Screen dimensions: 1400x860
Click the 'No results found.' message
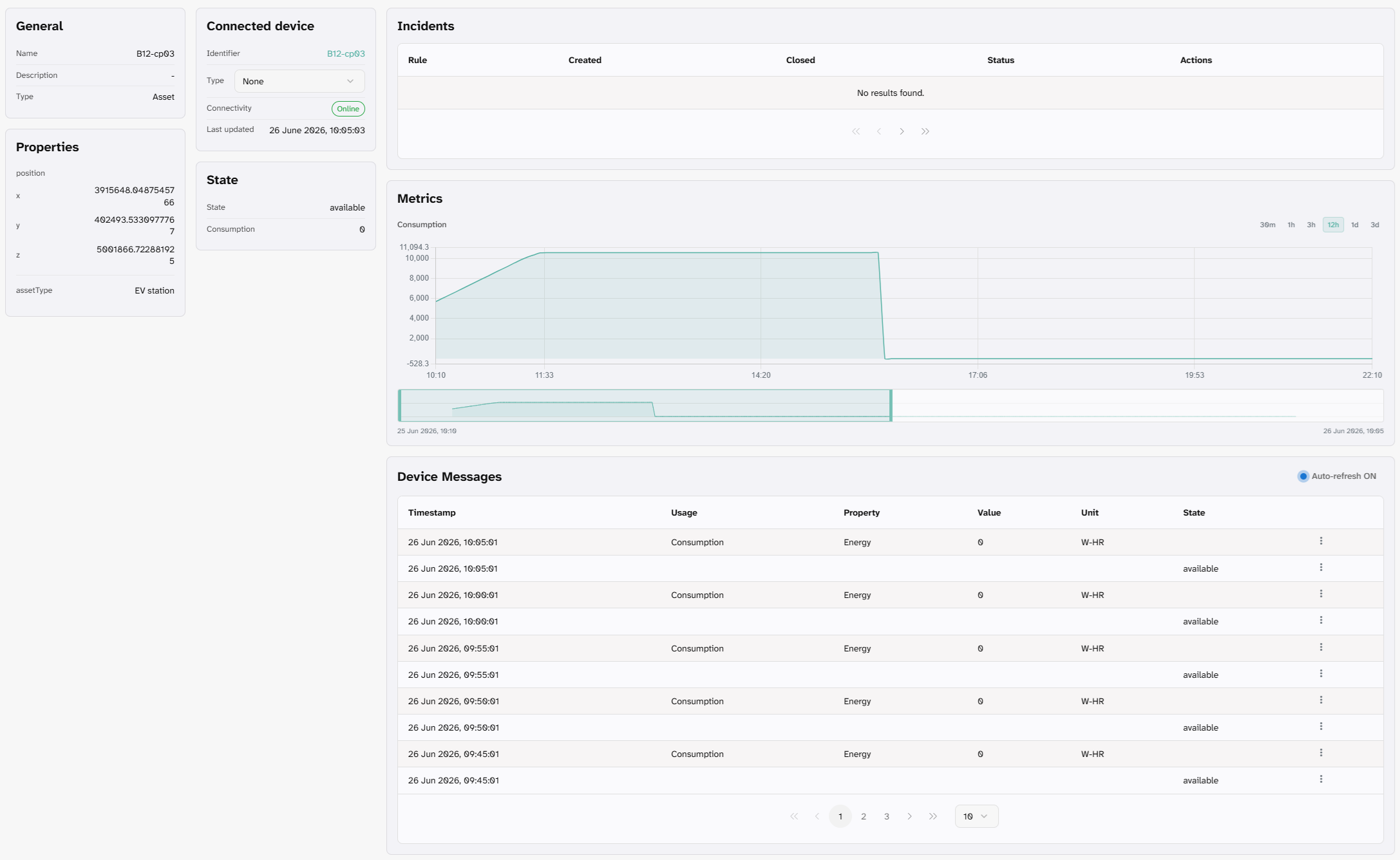point(891,93)
